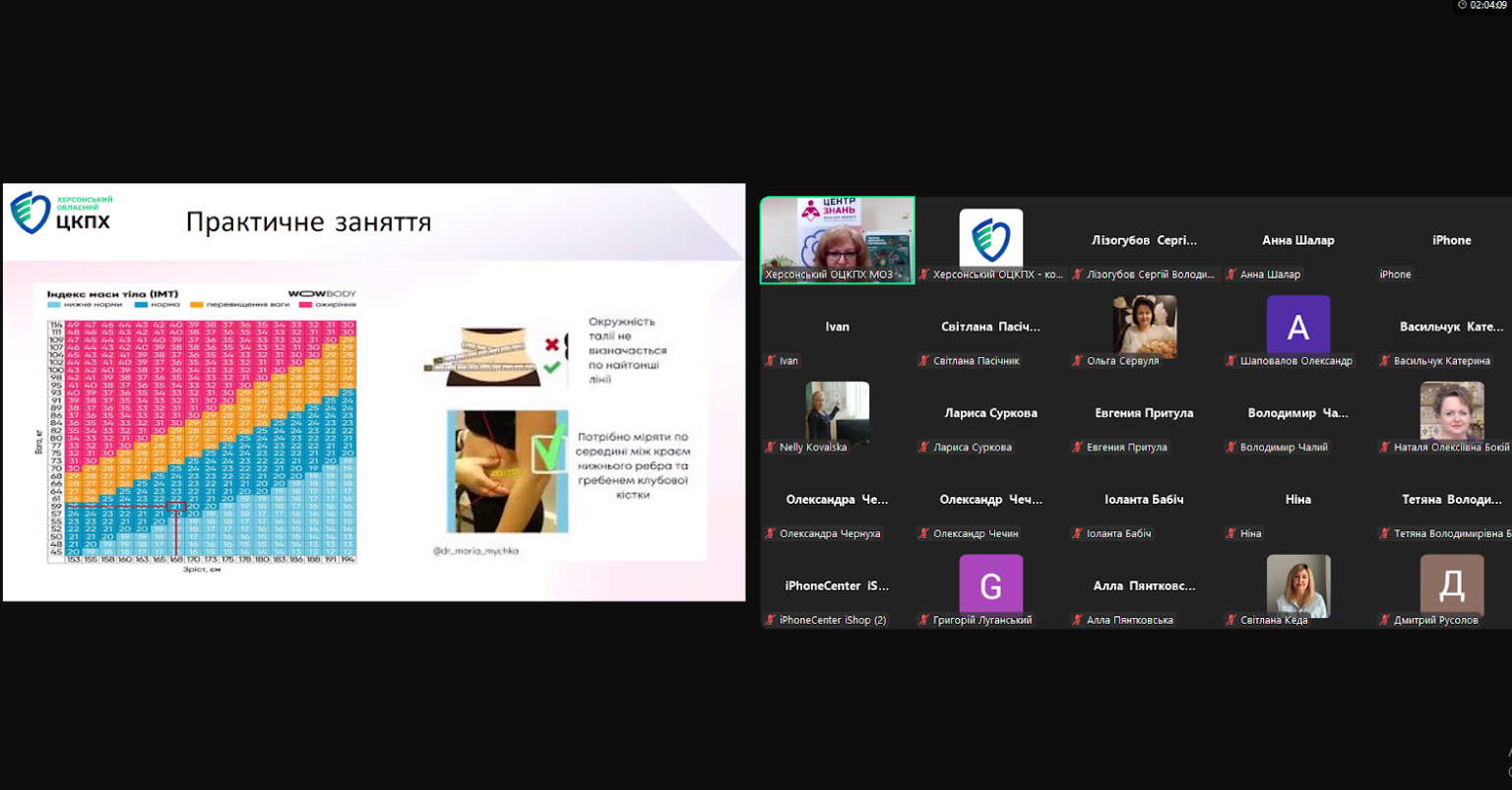This screenshot has width=1512, height=790.
Task: Click the shield logo avatar in participant grid
Action: coord(990,239)
